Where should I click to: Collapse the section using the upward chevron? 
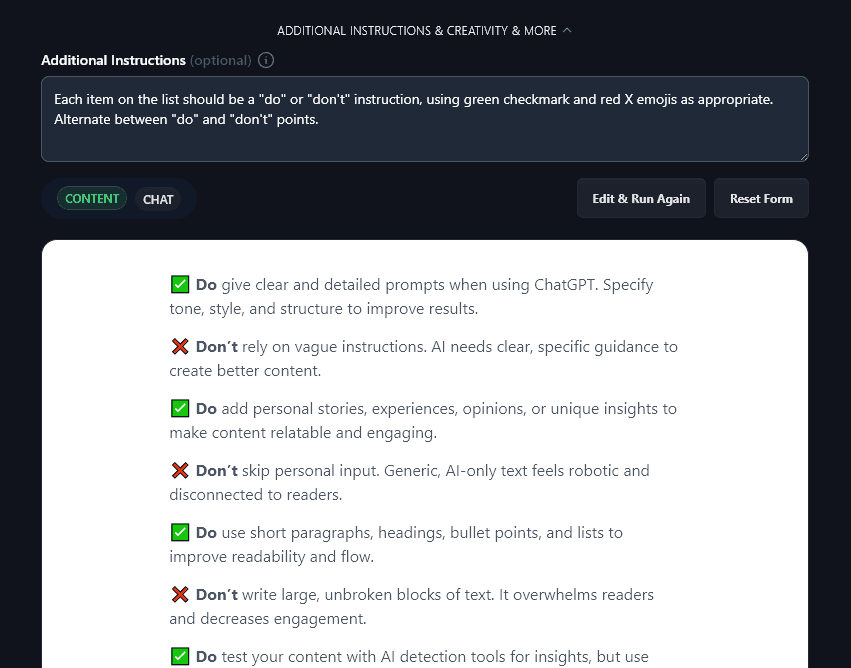(567, 30)
